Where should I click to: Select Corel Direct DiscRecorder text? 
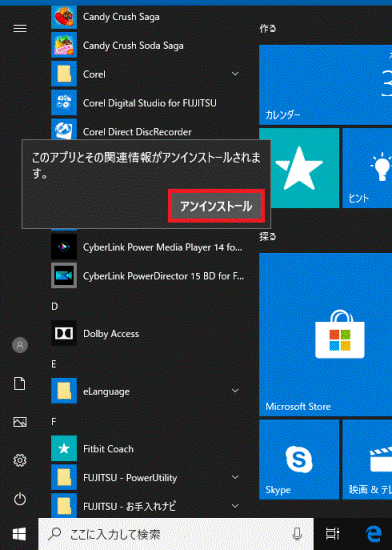coord(137,132)
